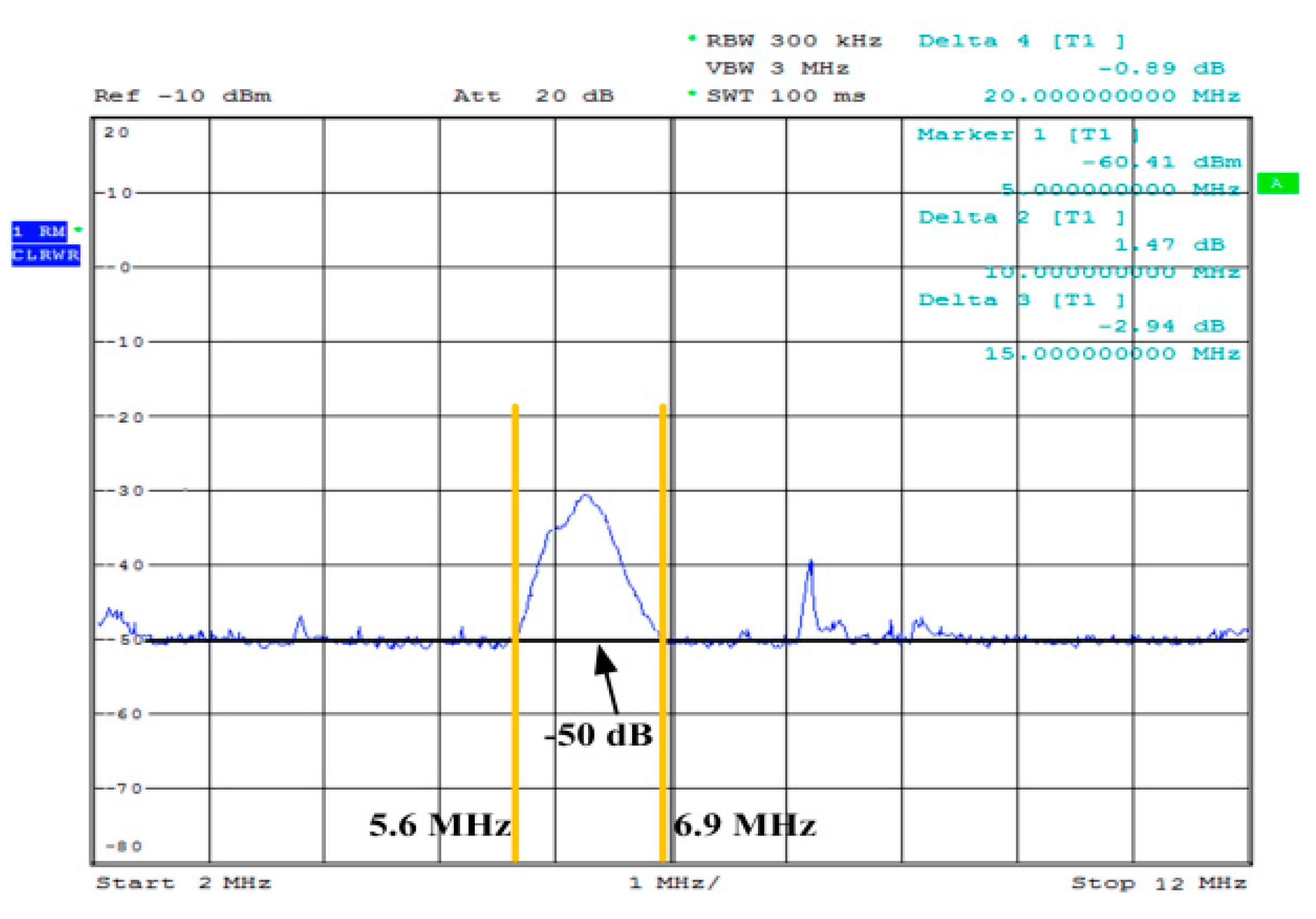Click the CLRWR trace mode label
The height and width of the screenshot is (919, 1316).
[45, 255]
